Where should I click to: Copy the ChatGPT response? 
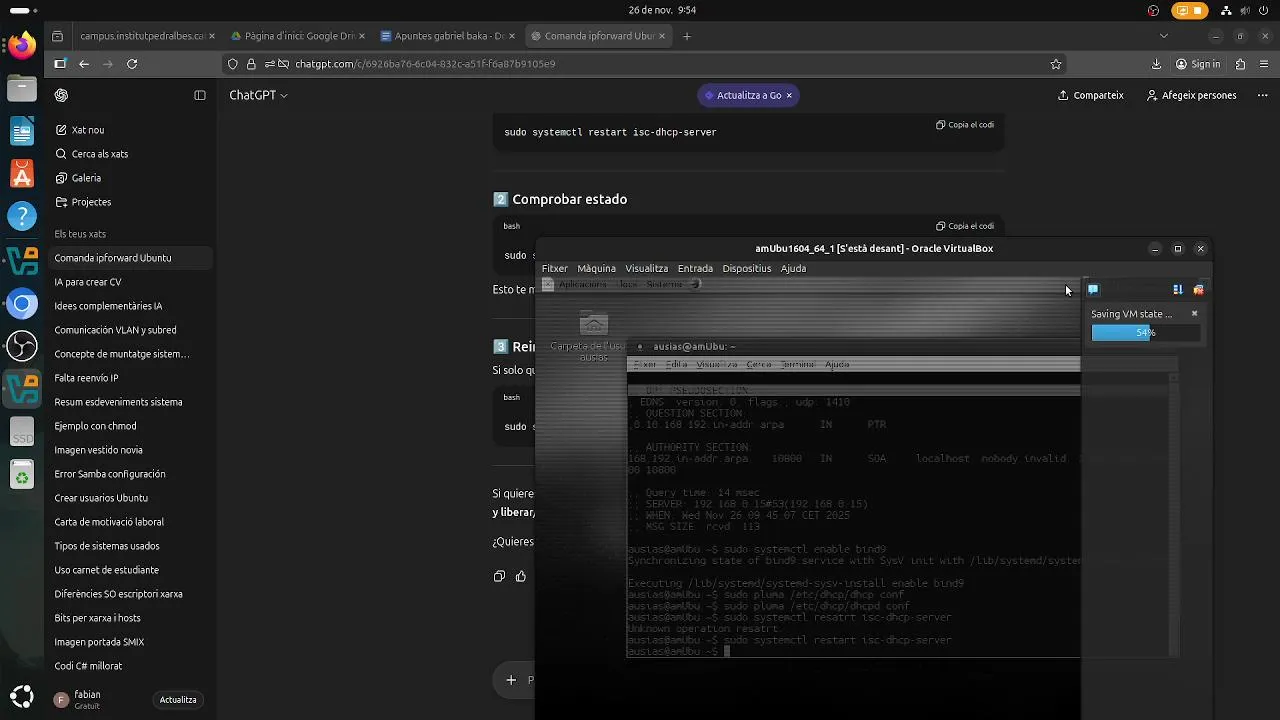(x=499, y=576)
